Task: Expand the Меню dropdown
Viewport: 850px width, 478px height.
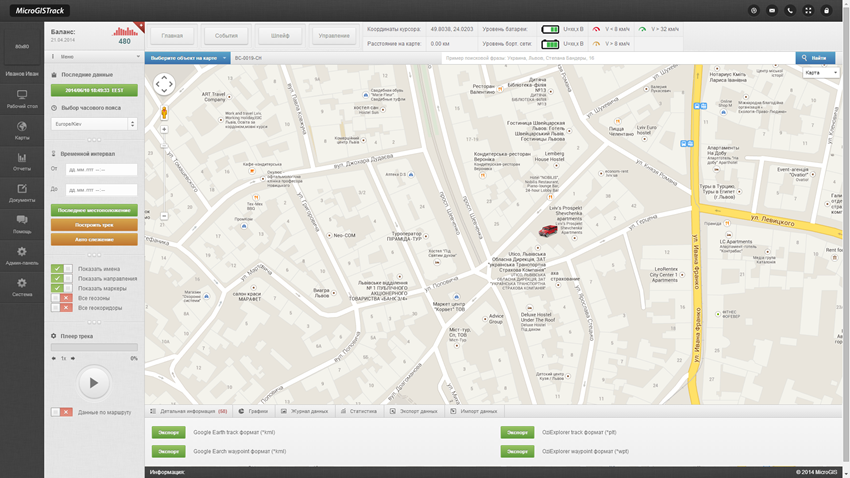Action: pyautogui.click(x=94, y=56)
